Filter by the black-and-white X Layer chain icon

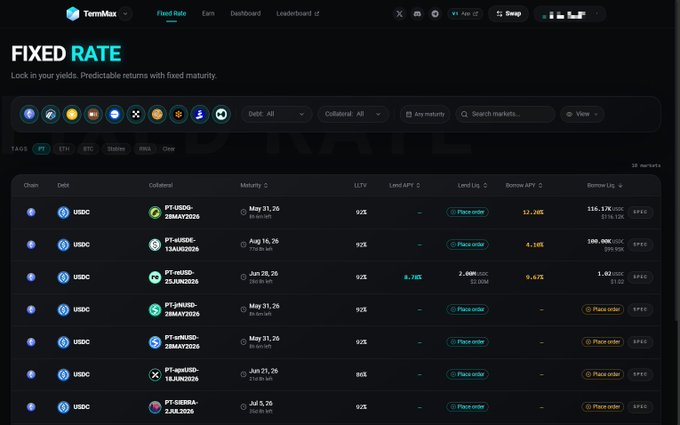136,114
